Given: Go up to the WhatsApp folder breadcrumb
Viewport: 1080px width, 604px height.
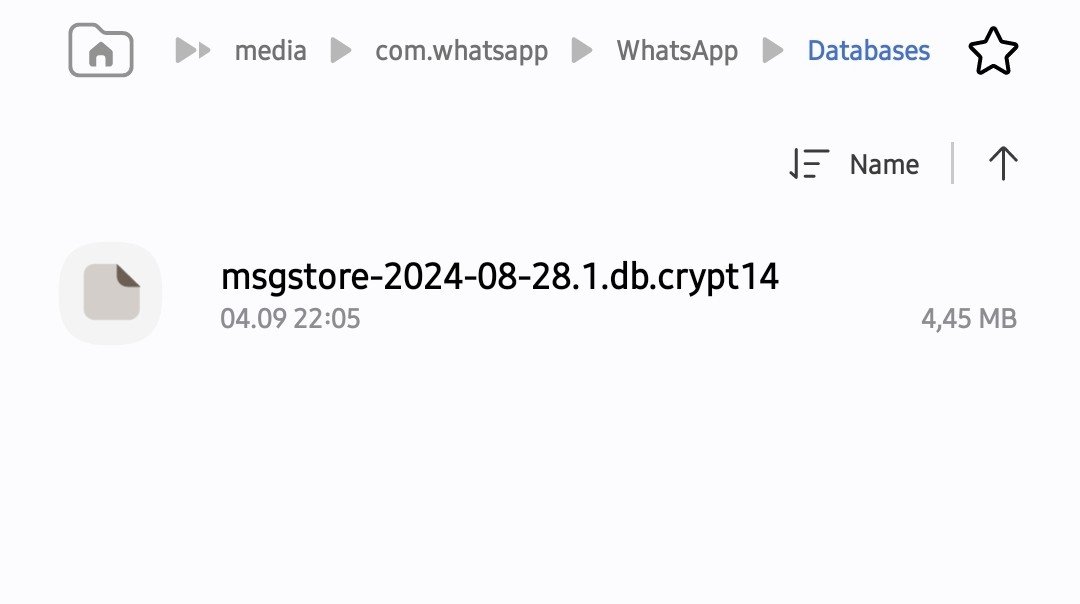Looking at the screenshot, I should point(677,51).
